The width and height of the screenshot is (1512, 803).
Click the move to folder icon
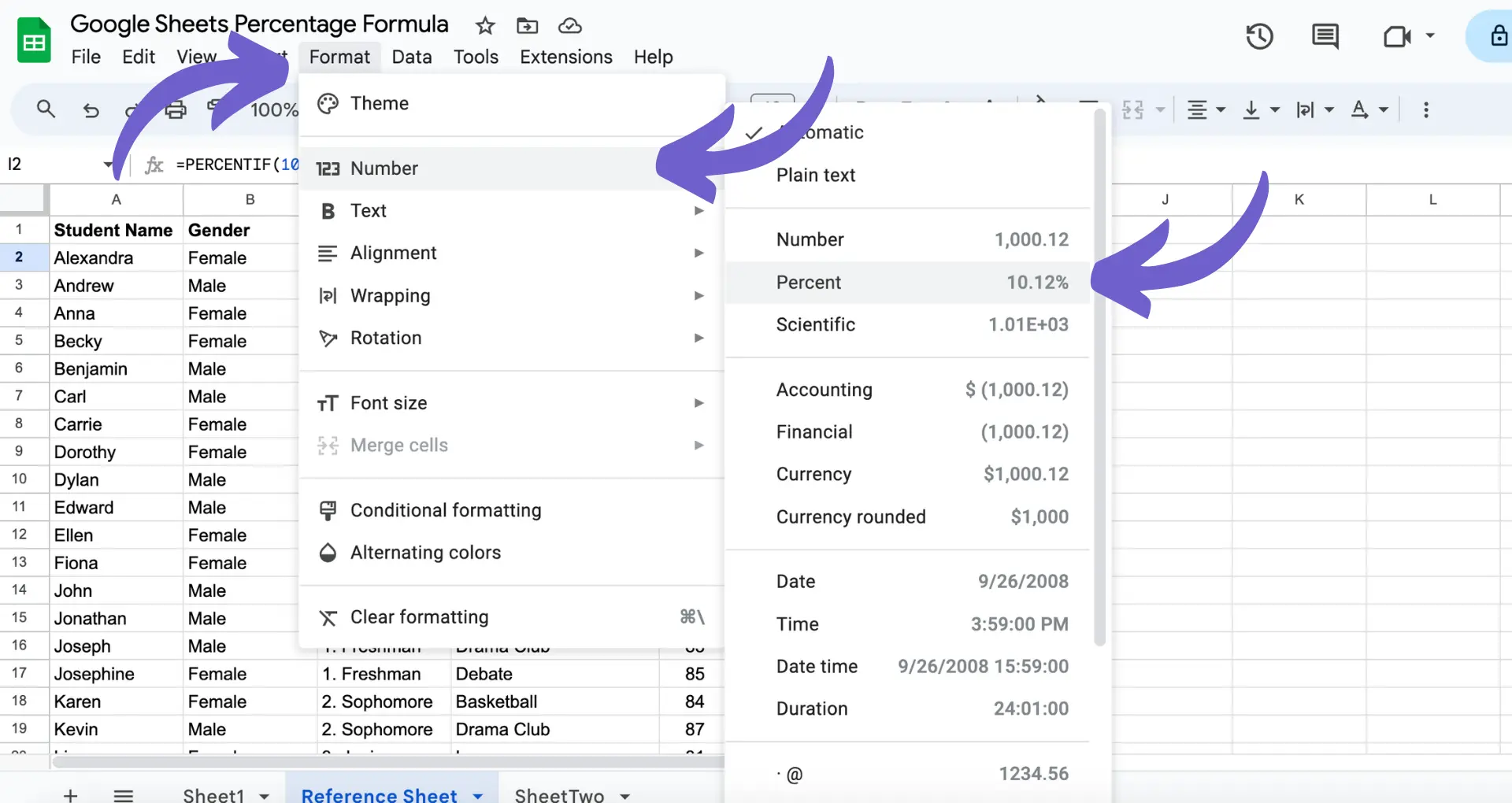coord(527,26)
